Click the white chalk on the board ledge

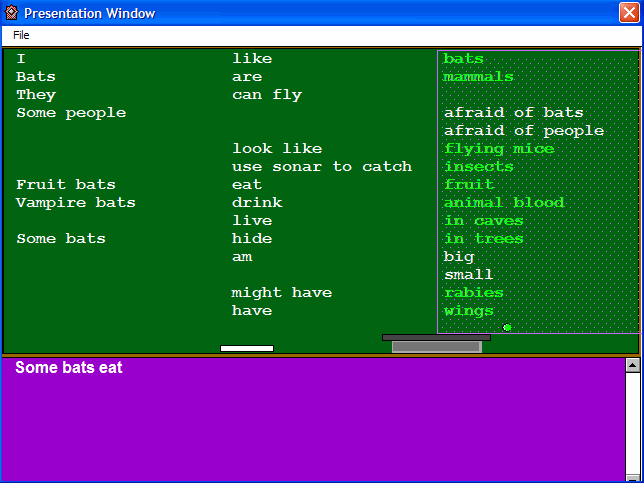[x=247, y=349]
